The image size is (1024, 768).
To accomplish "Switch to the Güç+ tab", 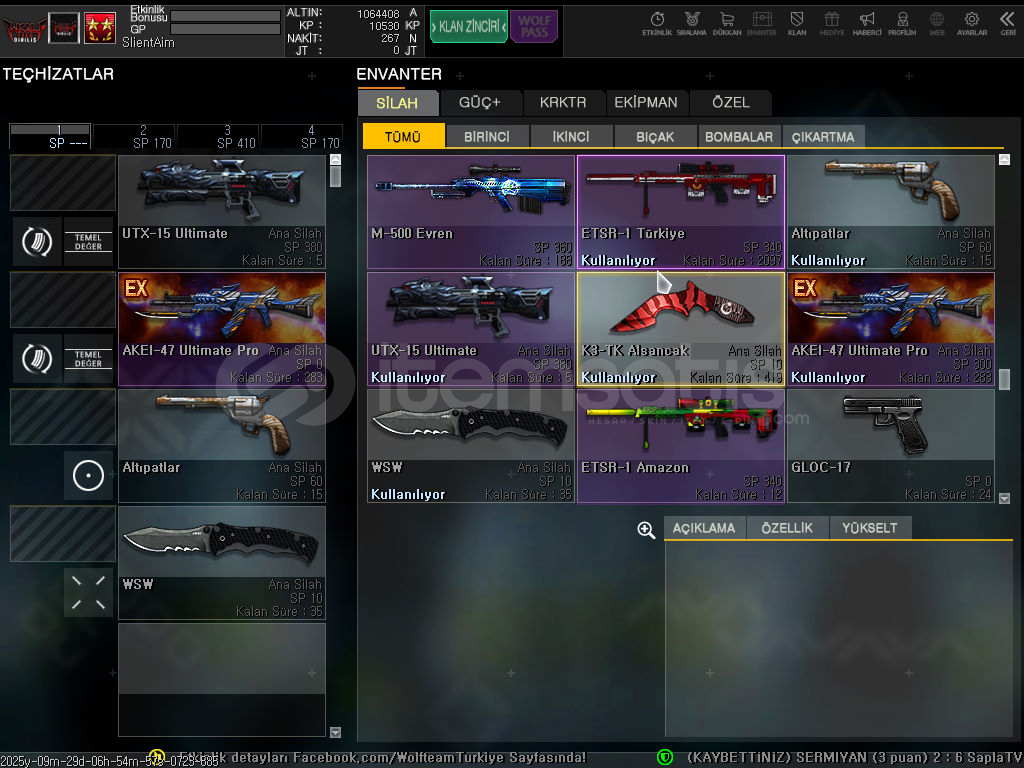I will coord(480,103).
